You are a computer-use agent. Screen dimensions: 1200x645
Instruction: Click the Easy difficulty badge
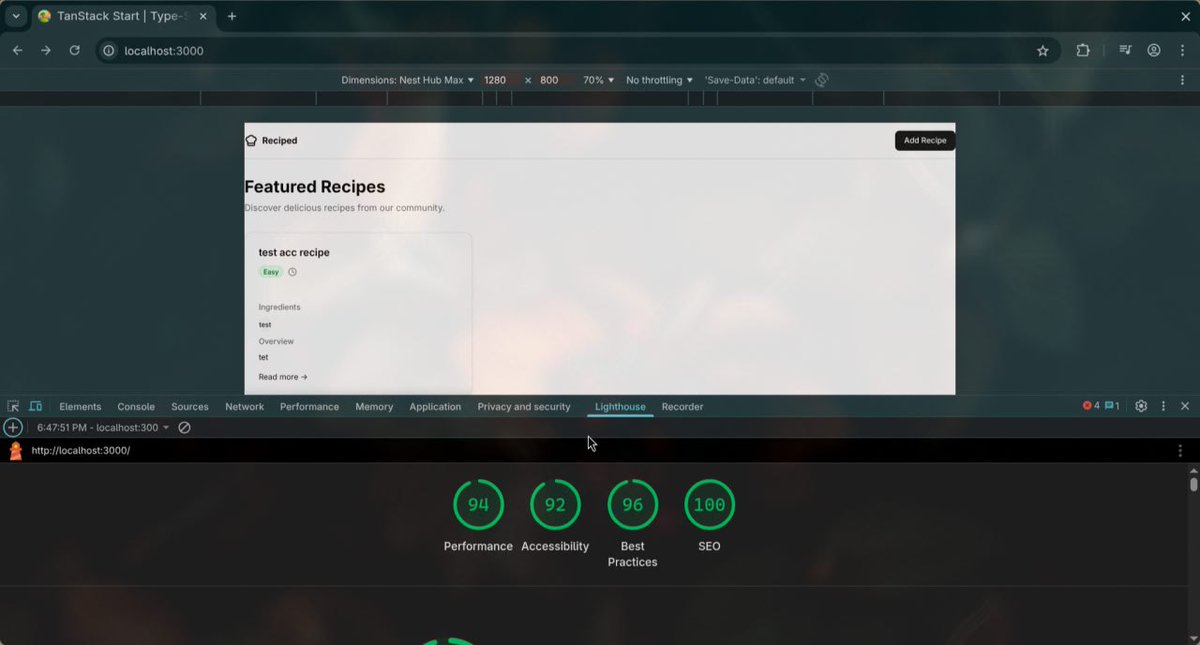(270, 272)
